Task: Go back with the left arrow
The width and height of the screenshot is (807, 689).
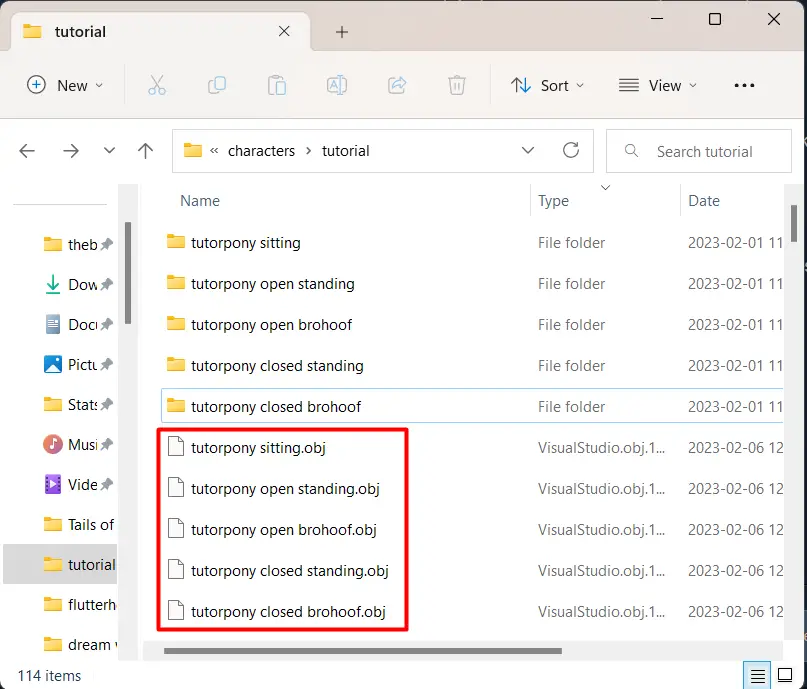Action: click(x=27, y=151)
